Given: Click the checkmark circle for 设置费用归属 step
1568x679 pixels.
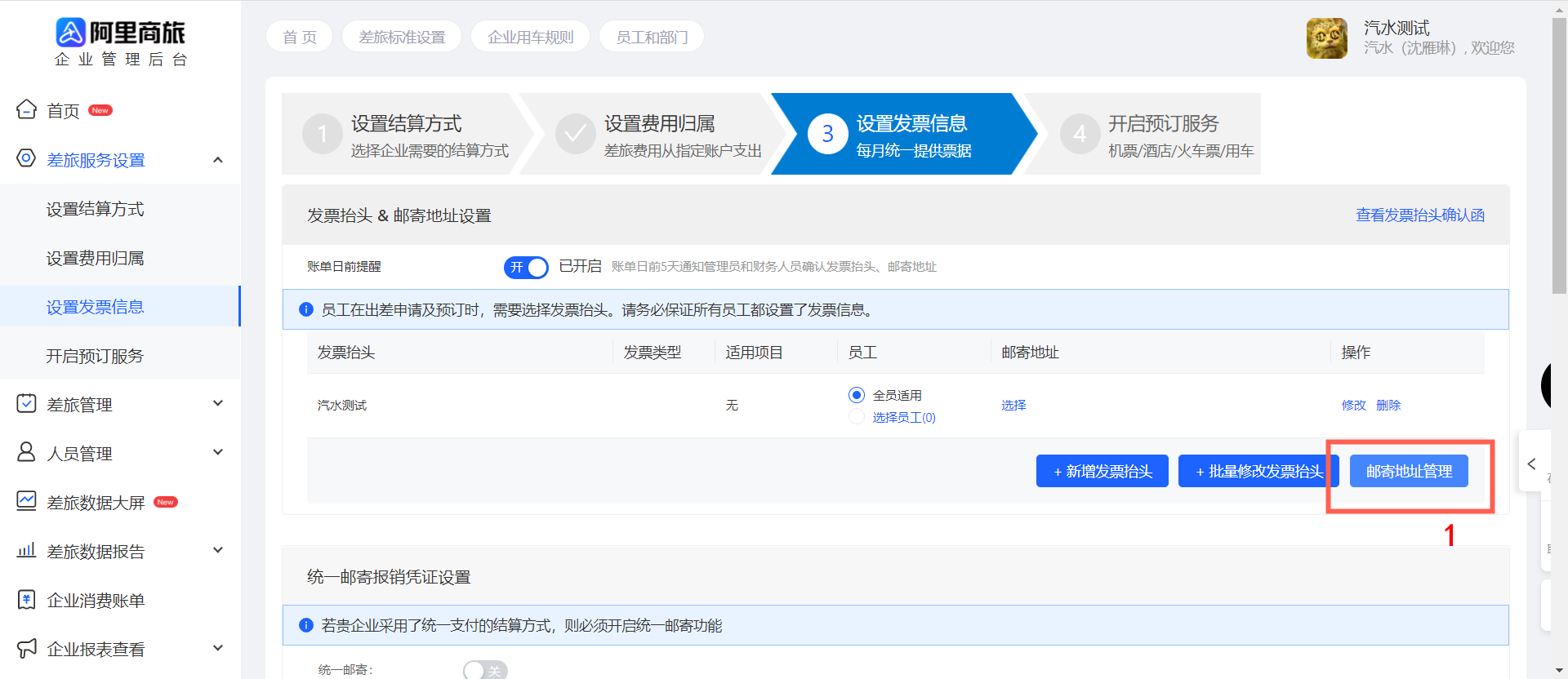Looking at the screenshot, I should 576,134.
